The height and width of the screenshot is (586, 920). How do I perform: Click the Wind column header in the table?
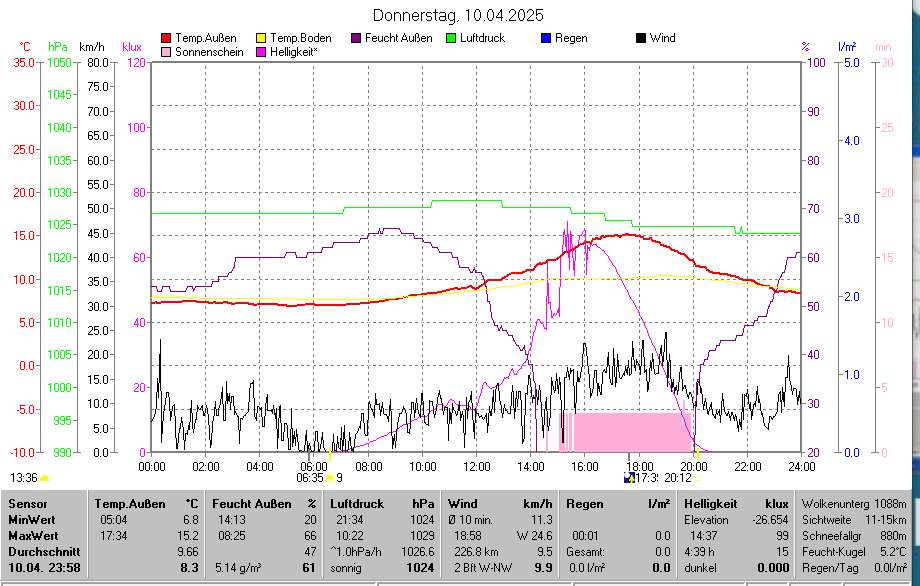pos(463,504)
